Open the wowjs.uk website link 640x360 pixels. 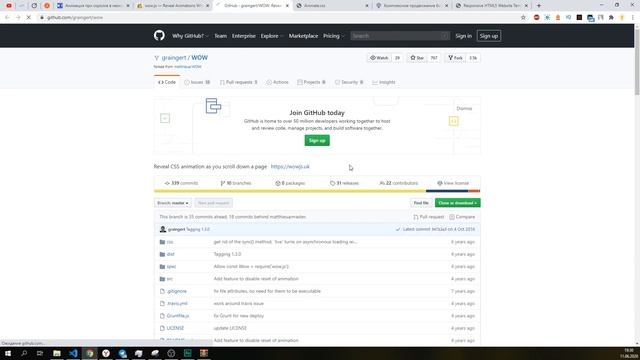click(290, 167)
